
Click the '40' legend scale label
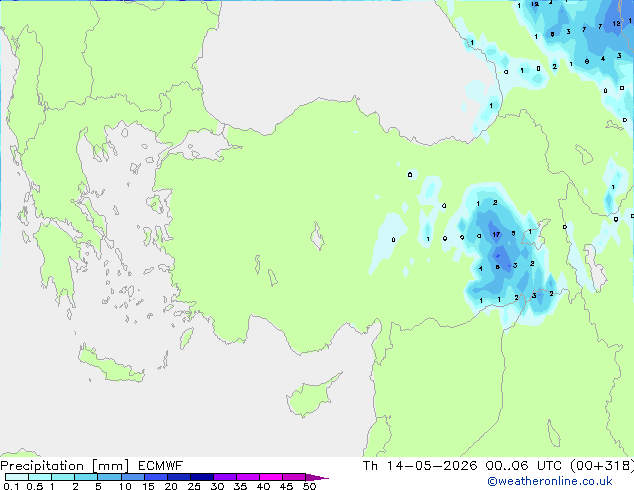tap(263, 486)
